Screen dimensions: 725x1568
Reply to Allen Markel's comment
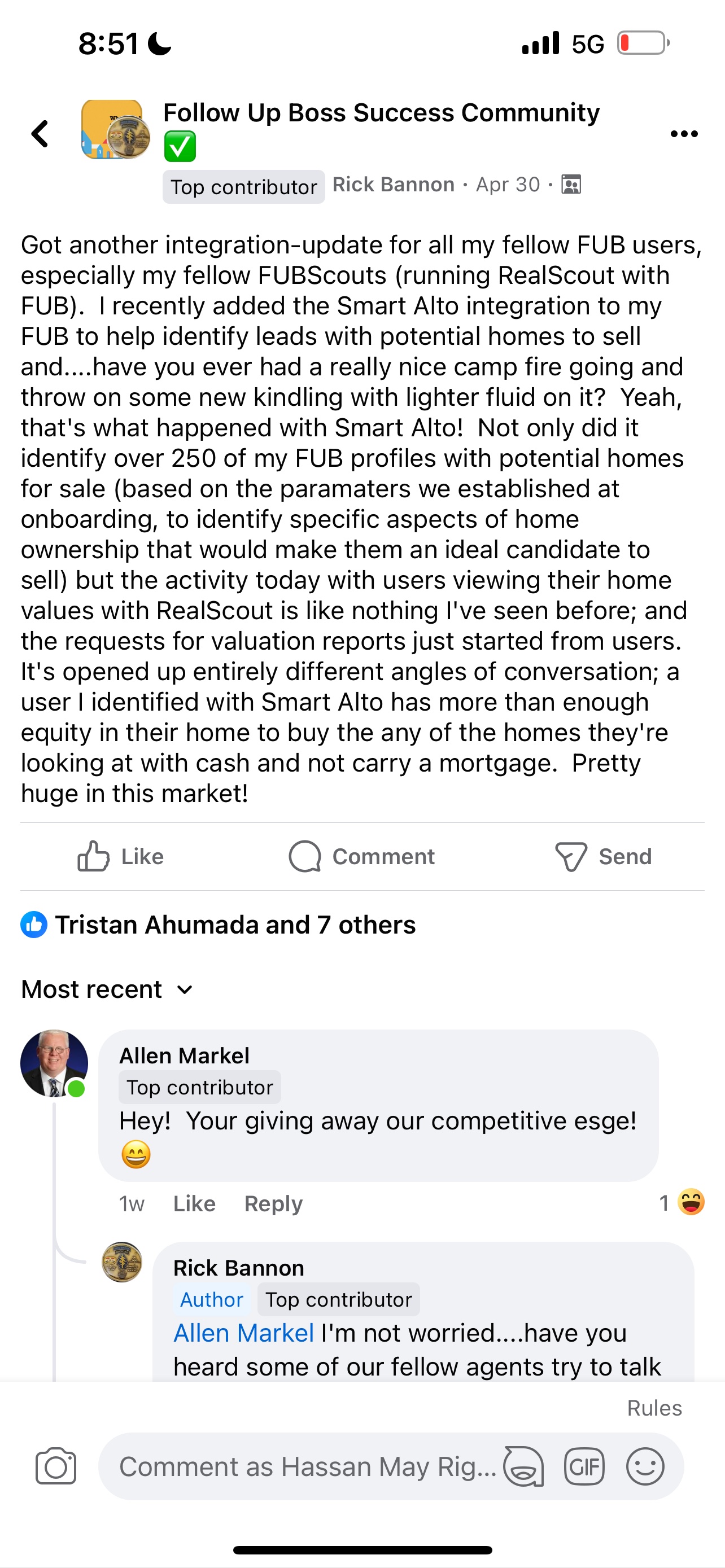click(273, 1203)
